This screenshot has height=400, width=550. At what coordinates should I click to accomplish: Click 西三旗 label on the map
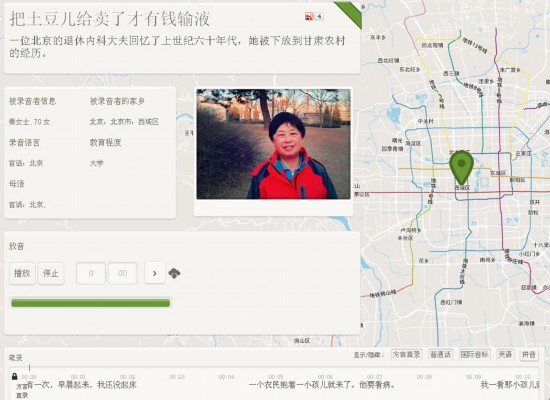(451, 73)
